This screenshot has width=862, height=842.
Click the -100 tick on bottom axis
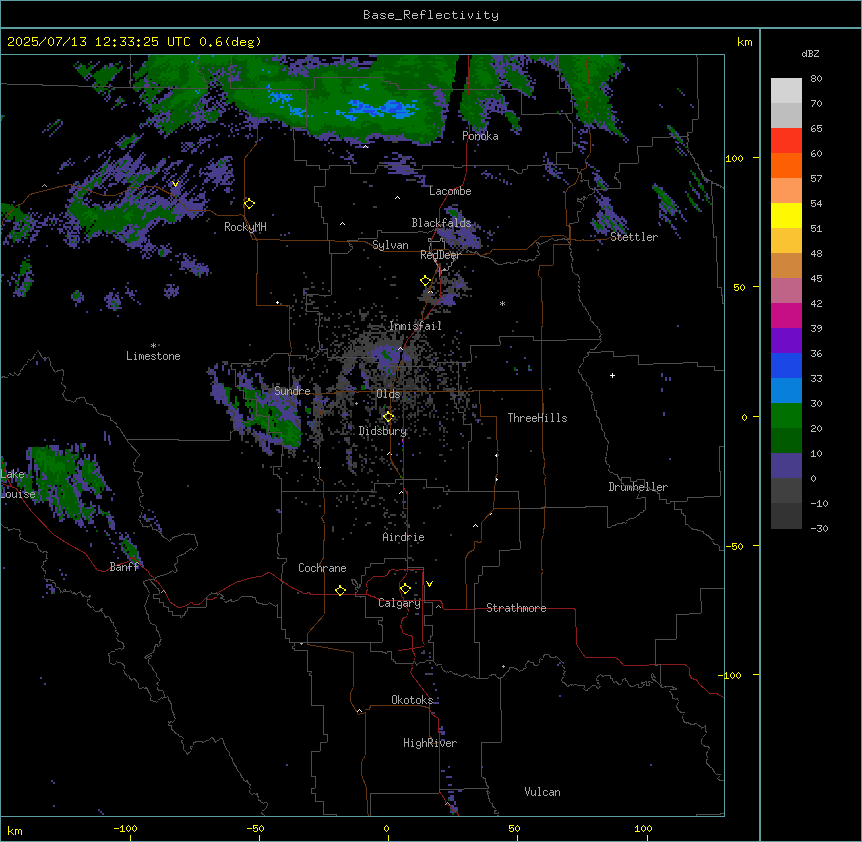[125, 828]
